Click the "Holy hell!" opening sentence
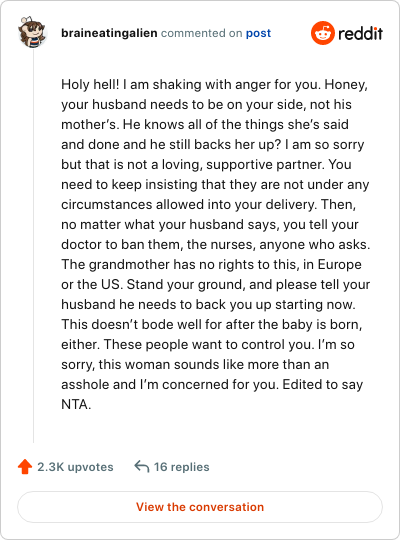This screenshot has width=400, height=540. click(90, 84)
